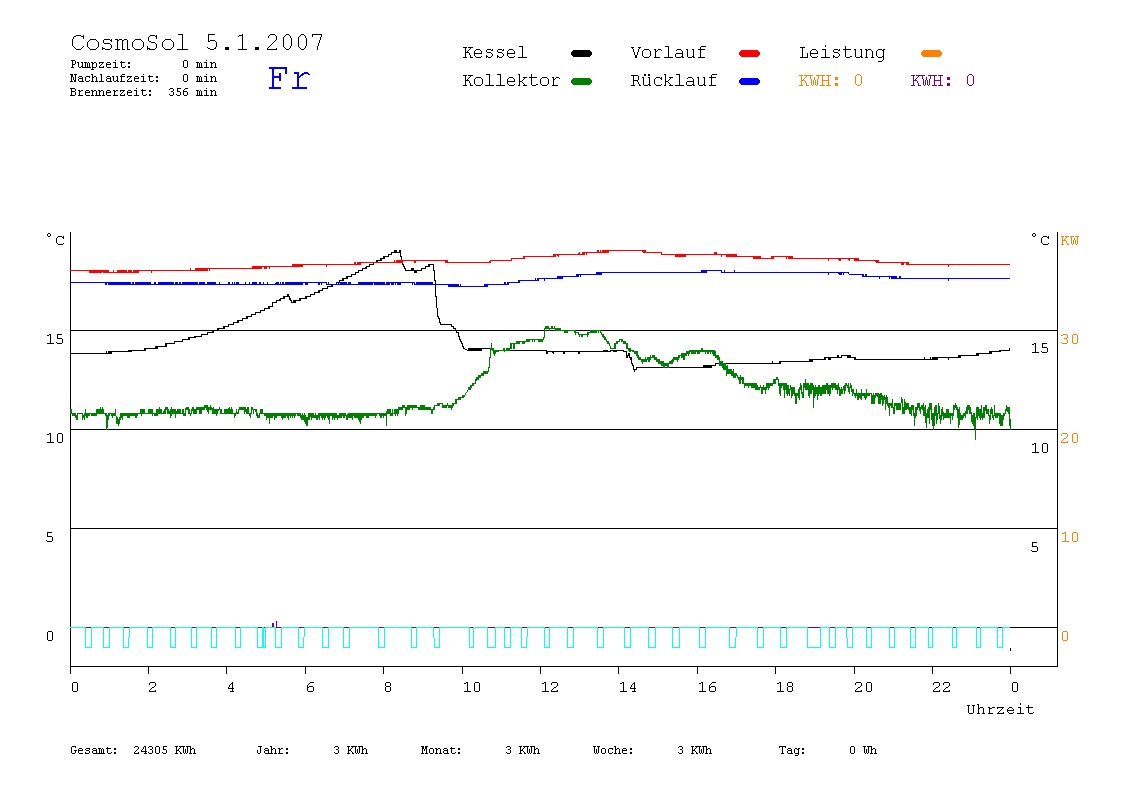The width and height of the screenshot is (1148, 812).
Task: Click the orange Leistung legend swatch
Action: 931,53
